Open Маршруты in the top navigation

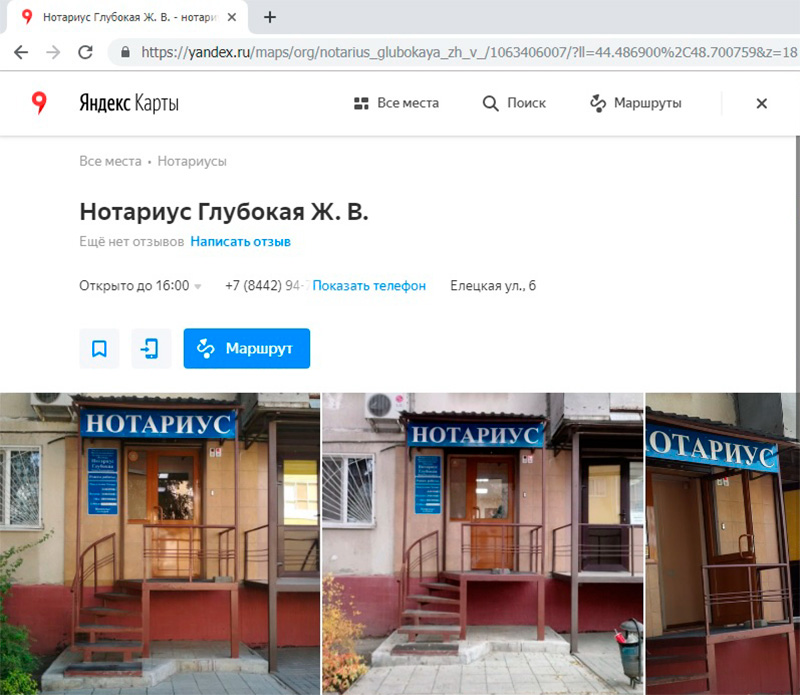click(635, 103)
